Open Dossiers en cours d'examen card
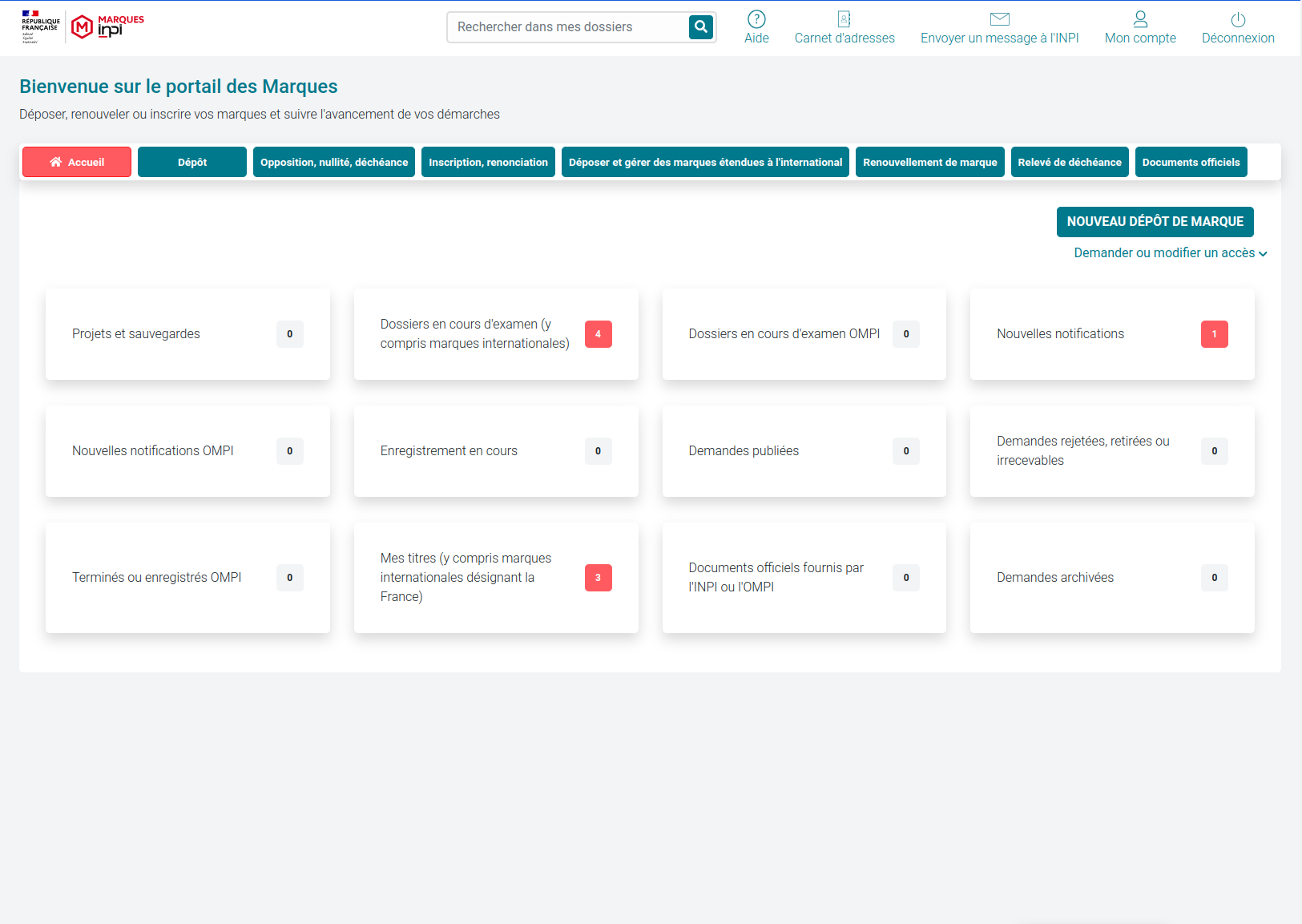The image size is (1302, 924). (496, 334)
